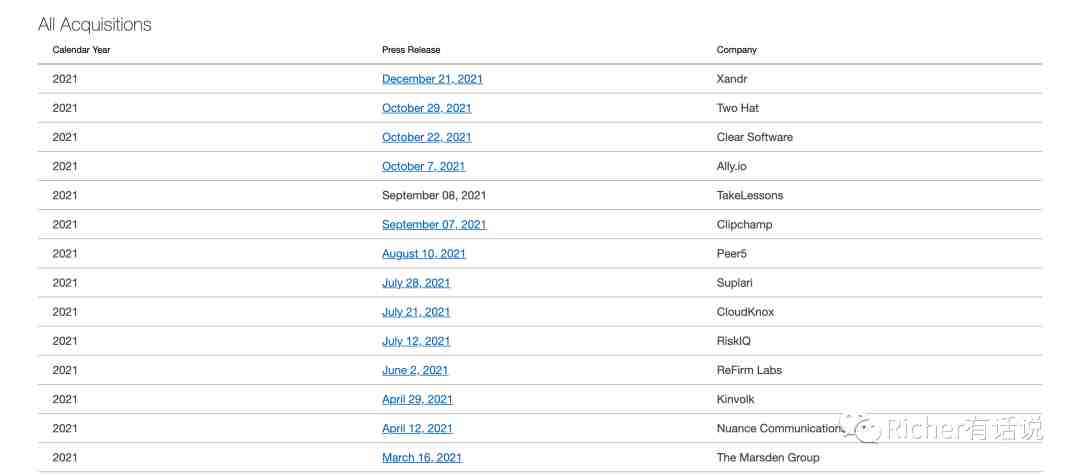
Task: Open the December 21, 2021 press release
Action: [x=432, y=79]
